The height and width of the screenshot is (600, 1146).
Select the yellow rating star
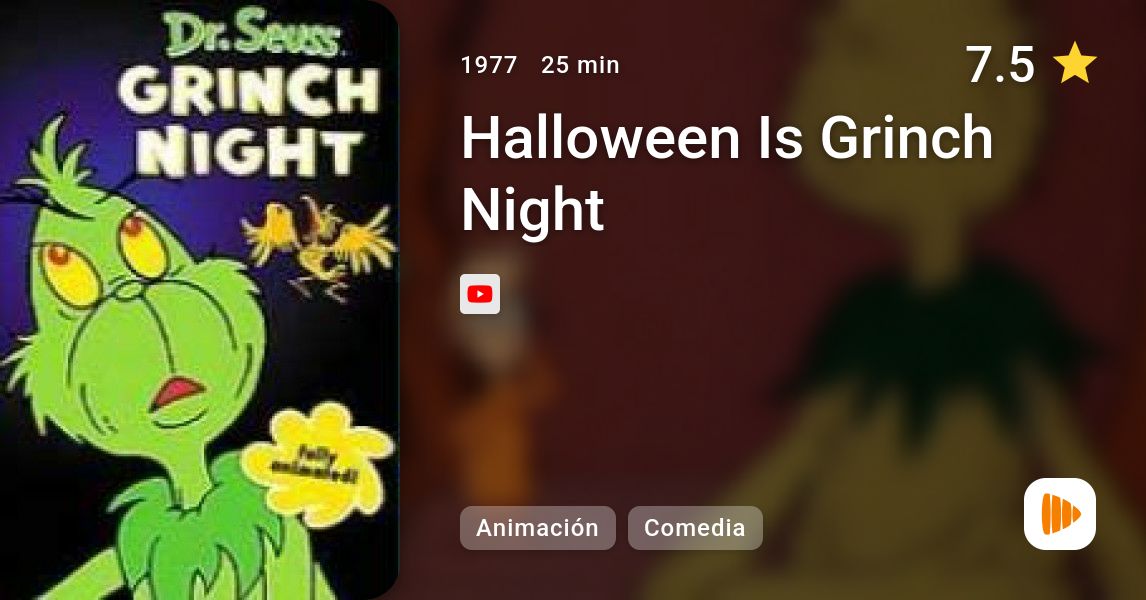click(1075, 64)
